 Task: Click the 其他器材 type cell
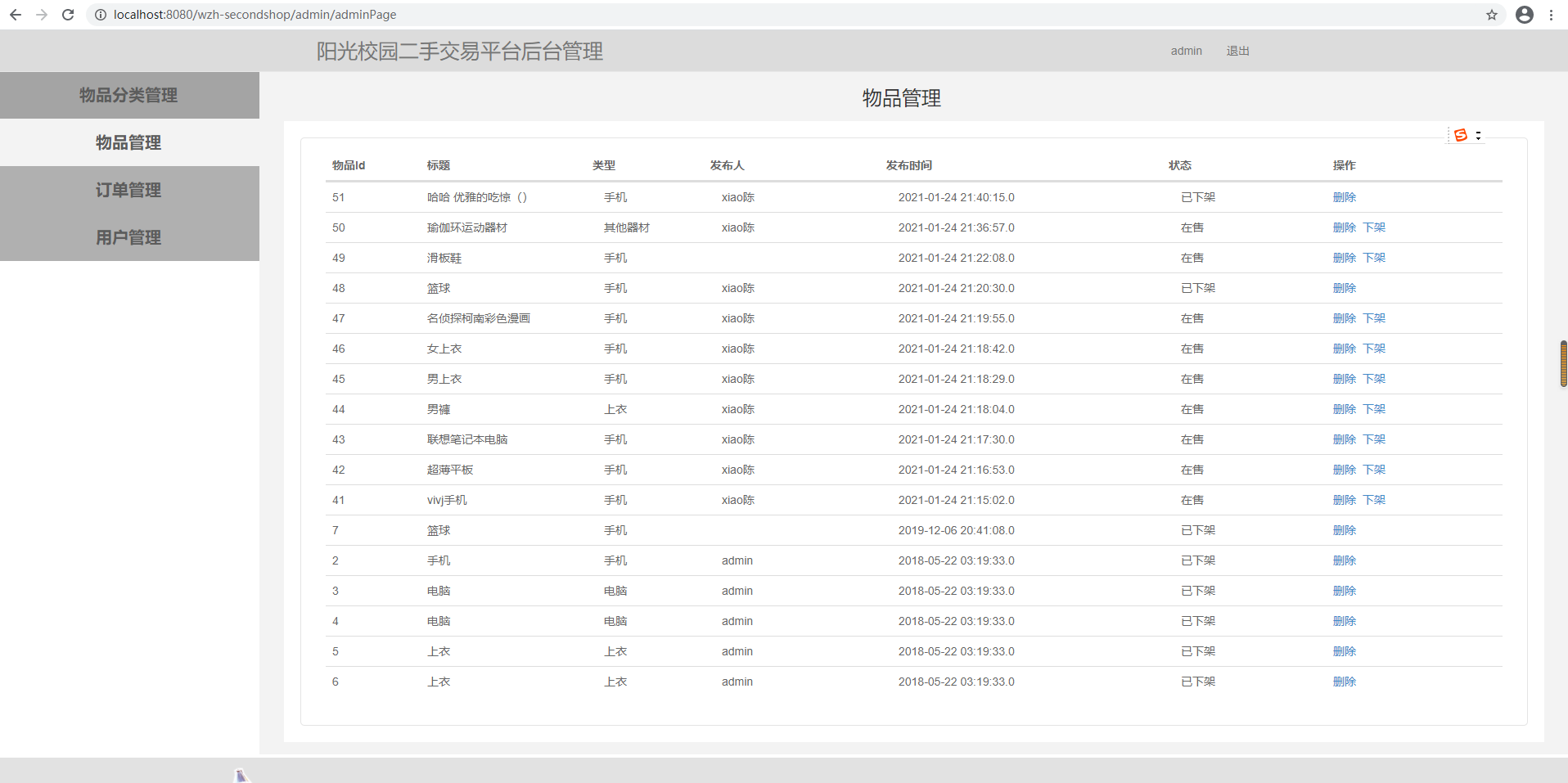[627, 227]
